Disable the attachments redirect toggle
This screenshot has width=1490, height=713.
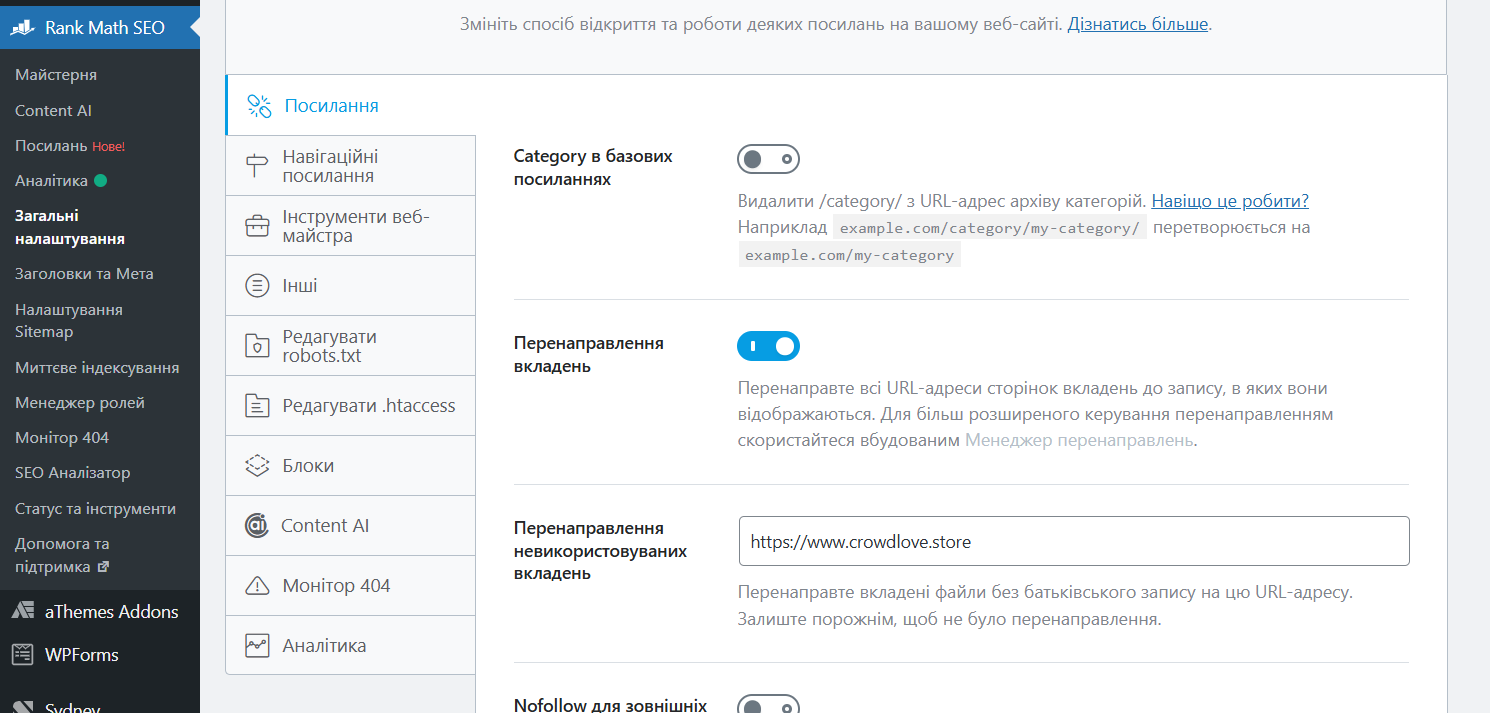[768, 346]
